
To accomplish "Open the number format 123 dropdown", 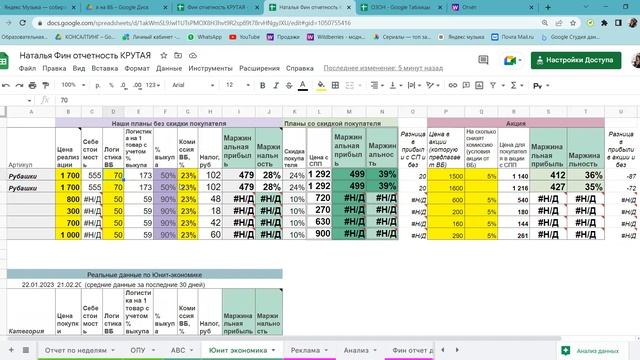I will (x=153, y=85).
